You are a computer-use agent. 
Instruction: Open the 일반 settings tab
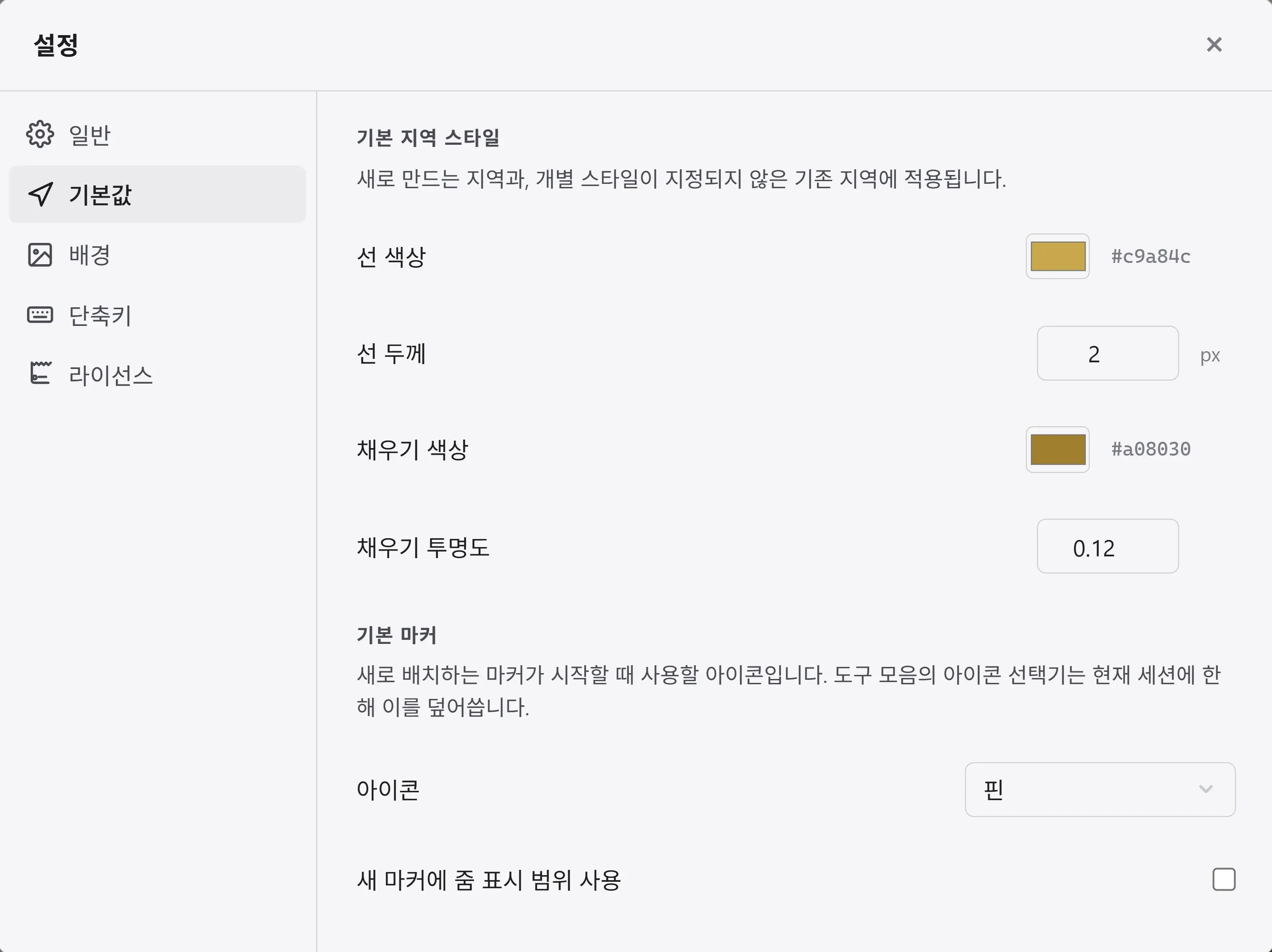157,135
